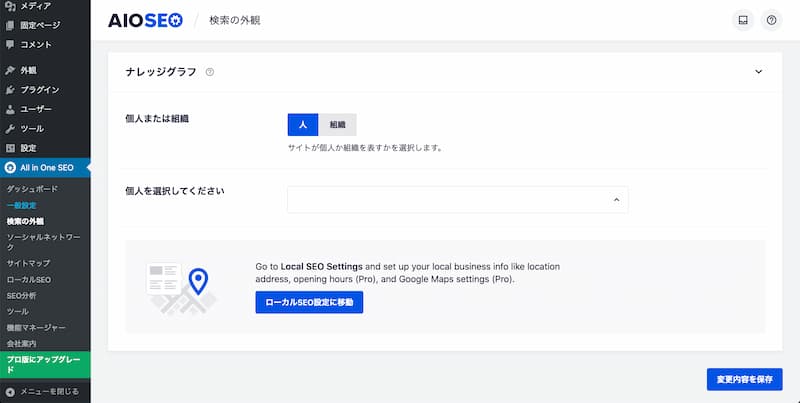The height and width of the screenshot is (403, 800).
Task: Click the Appearance (外観) brush icon
Action: (10, 70)
